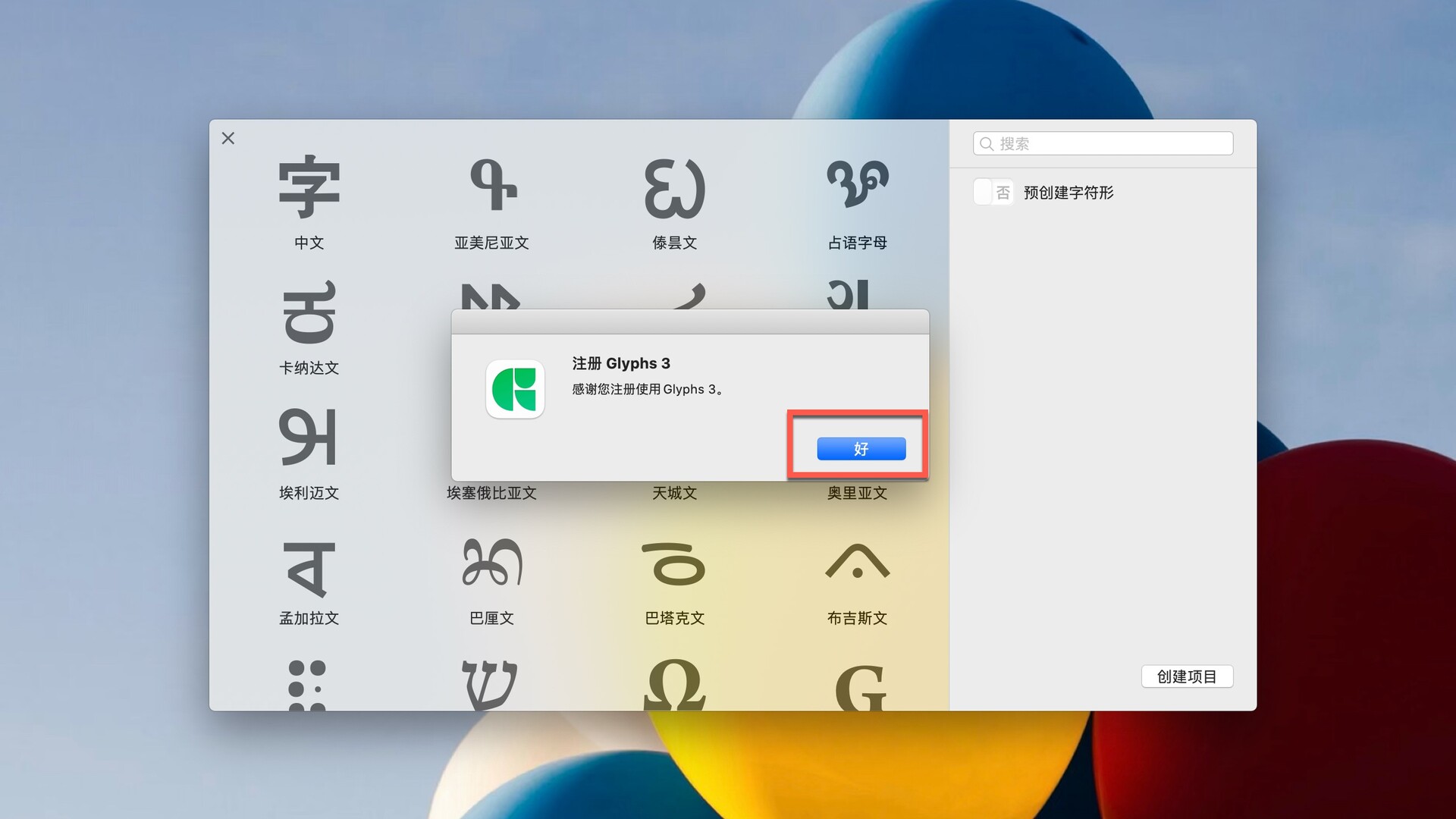
Task: Toggle the 预创建字符形 switch
Action: pos(993,193)
